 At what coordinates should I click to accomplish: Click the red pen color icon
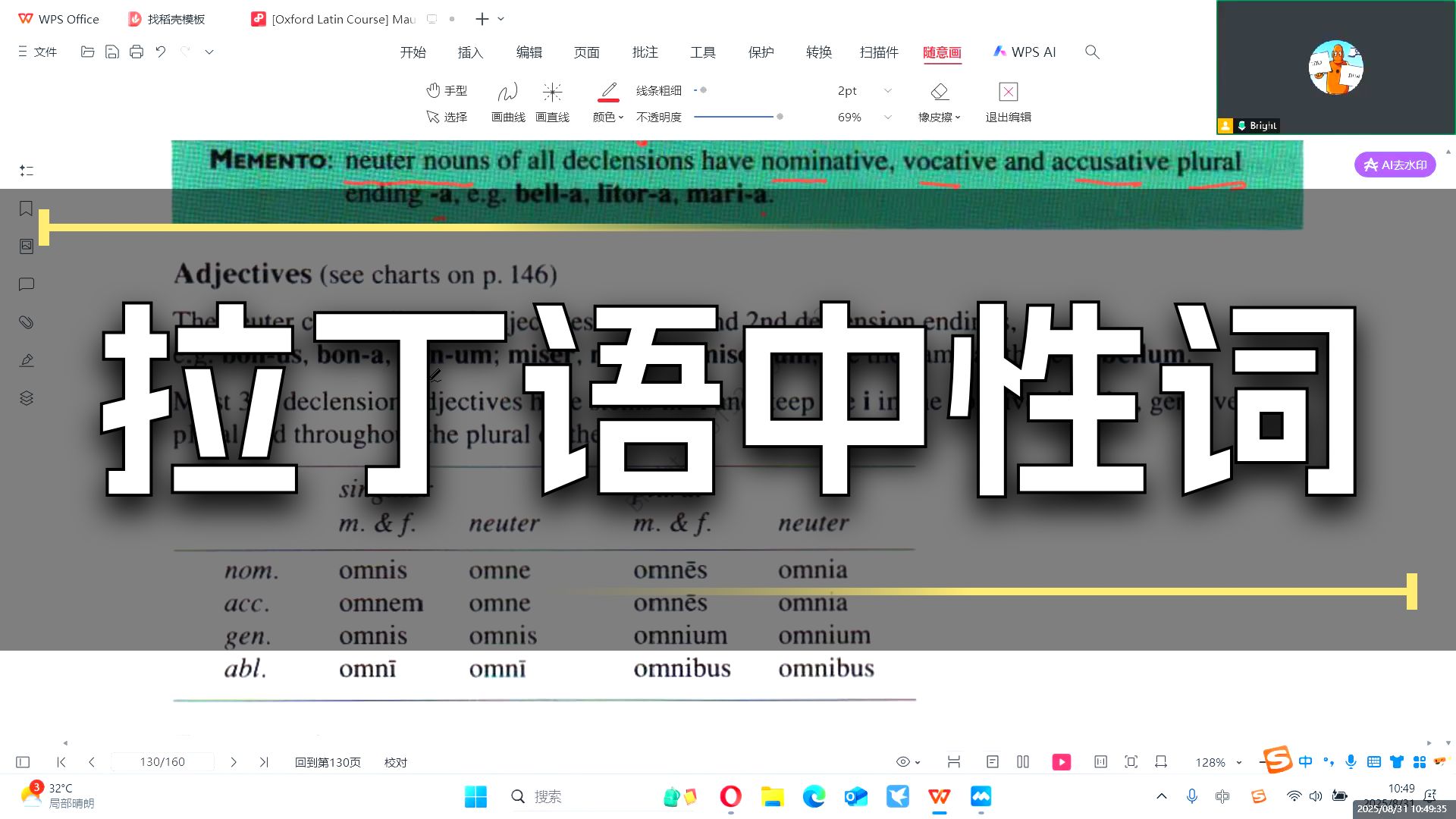point(608,92)
